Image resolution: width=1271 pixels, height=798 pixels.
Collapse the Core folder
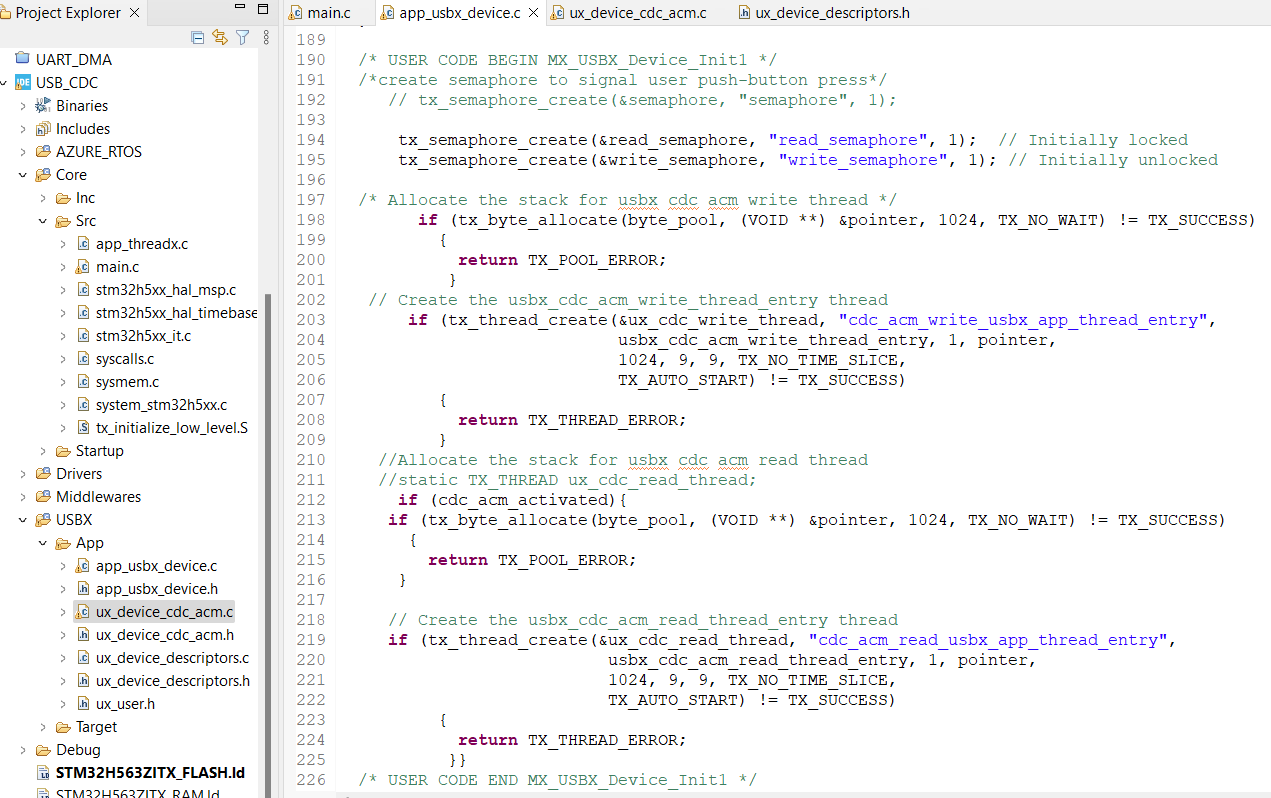[x=22, y=174]
